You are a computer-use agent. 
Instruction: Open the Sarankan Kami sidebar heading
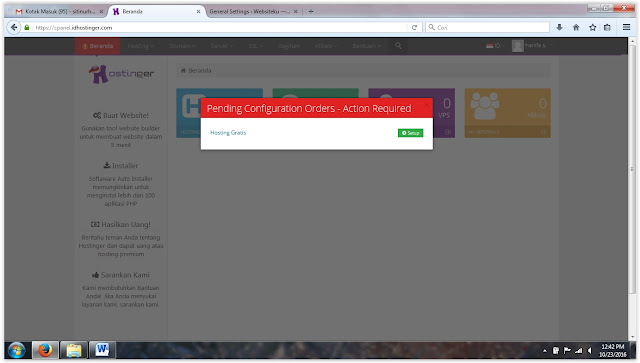coord(121,275)
